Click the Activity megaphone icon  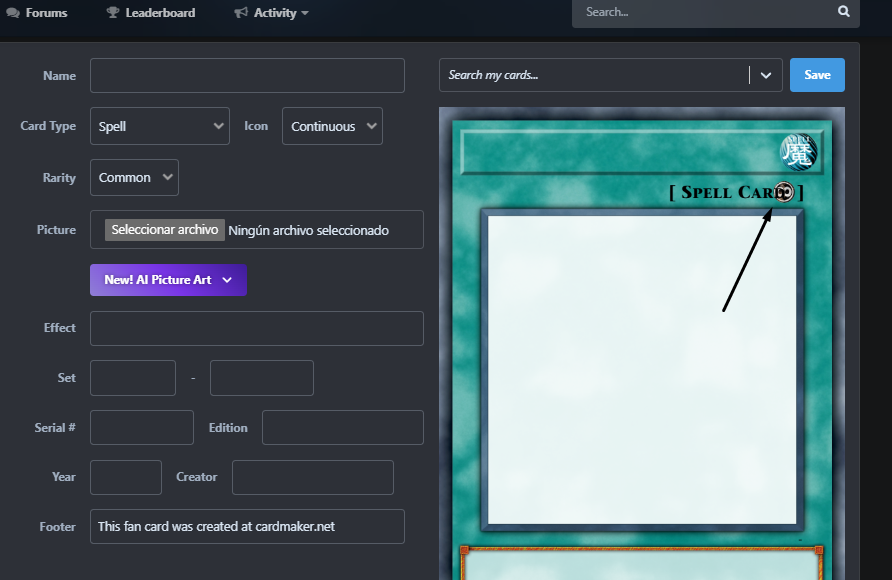241,13
